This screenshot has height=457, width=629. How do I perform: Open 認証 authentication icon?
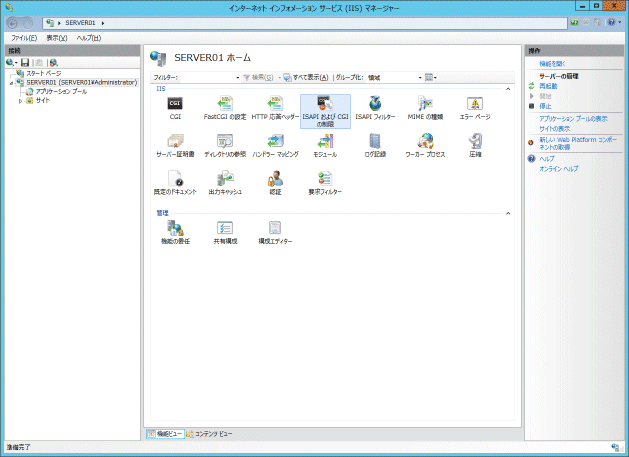(275, 179)
